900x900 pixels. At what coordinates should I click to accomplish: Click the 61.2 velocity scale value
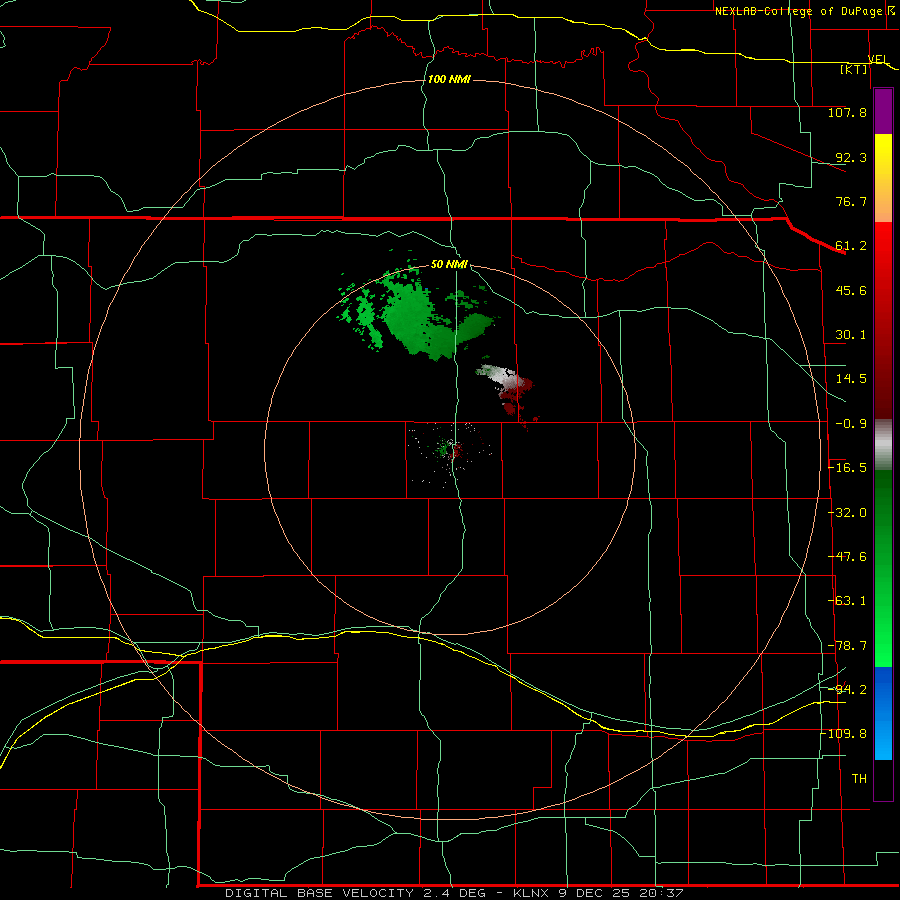tap(851, 246)
